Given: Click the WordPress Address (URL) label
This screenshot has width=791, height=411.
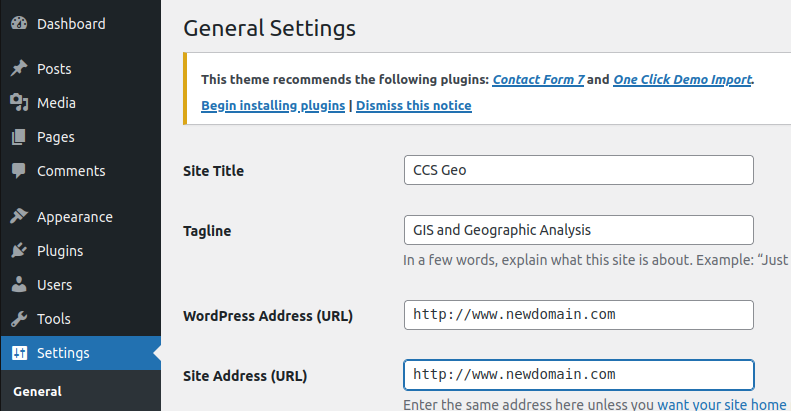Looking at the screenshot, I should point(268,316).
